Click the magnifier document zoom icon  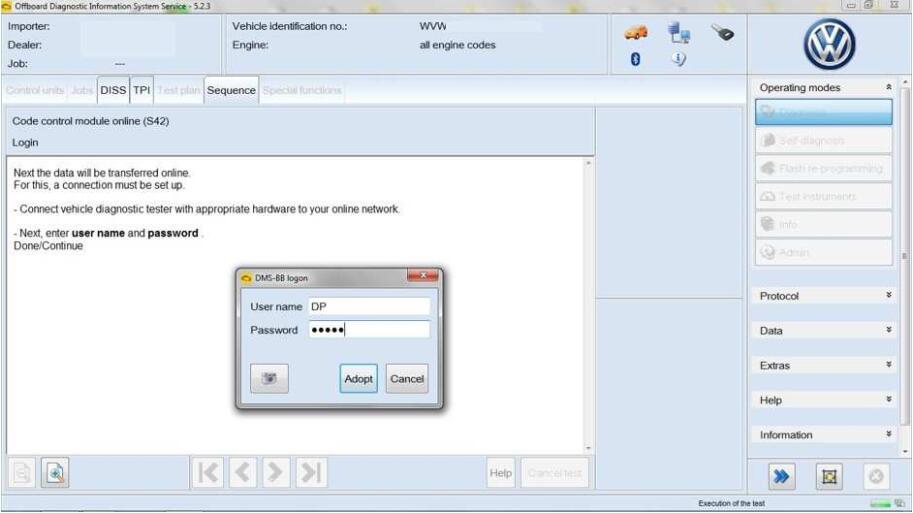click(x=55, y=473)
